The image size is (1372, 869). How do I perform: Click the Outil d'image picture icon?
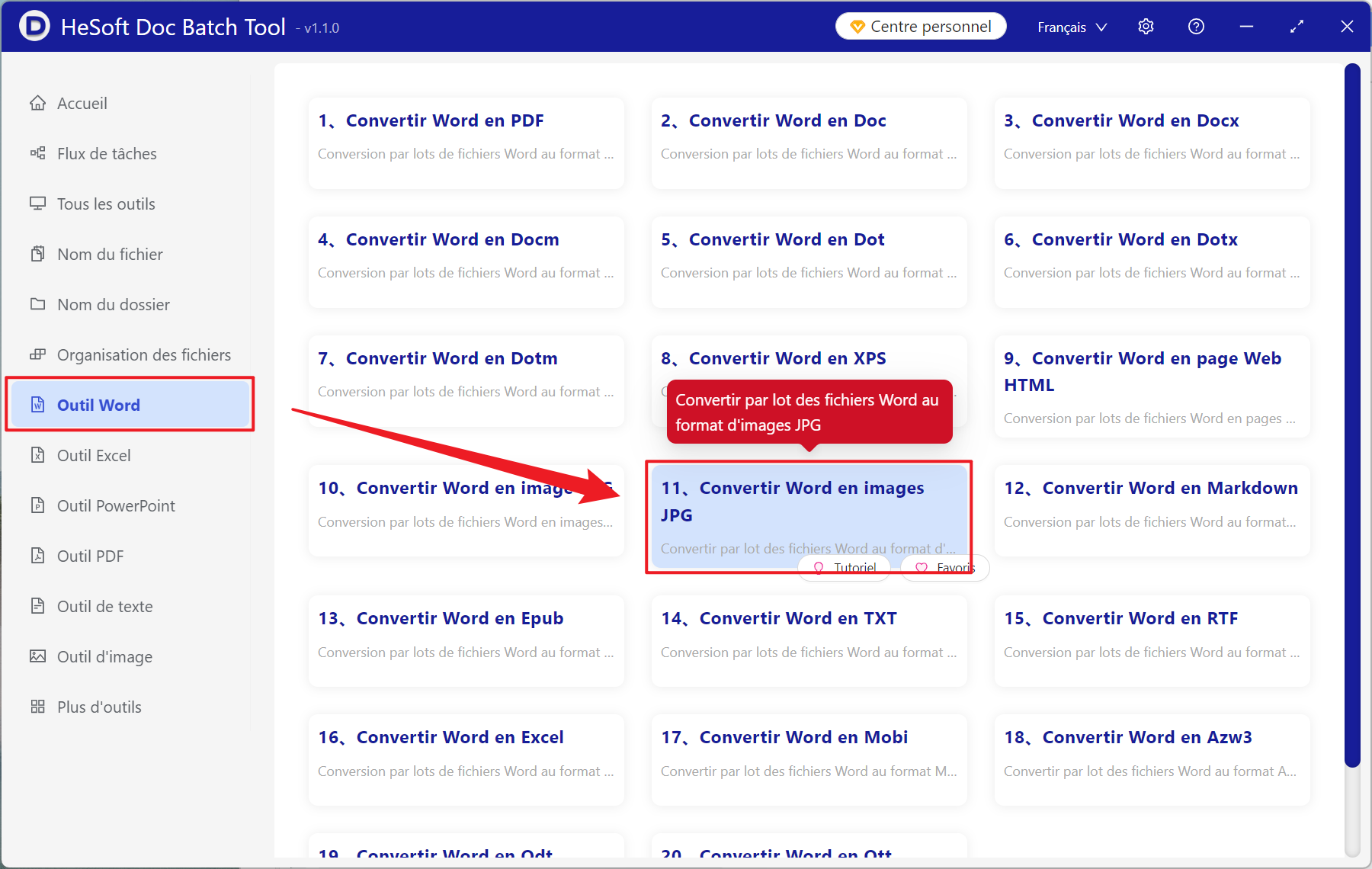click(37, 656)
